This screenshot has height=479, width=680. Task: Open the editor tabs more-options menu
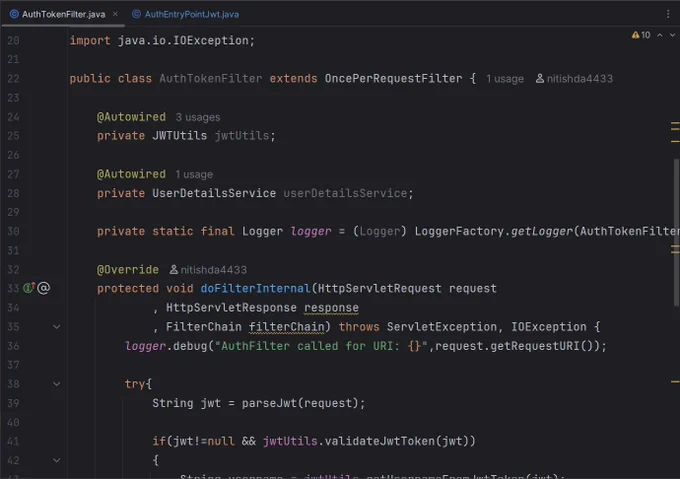[x=668, y=14]
